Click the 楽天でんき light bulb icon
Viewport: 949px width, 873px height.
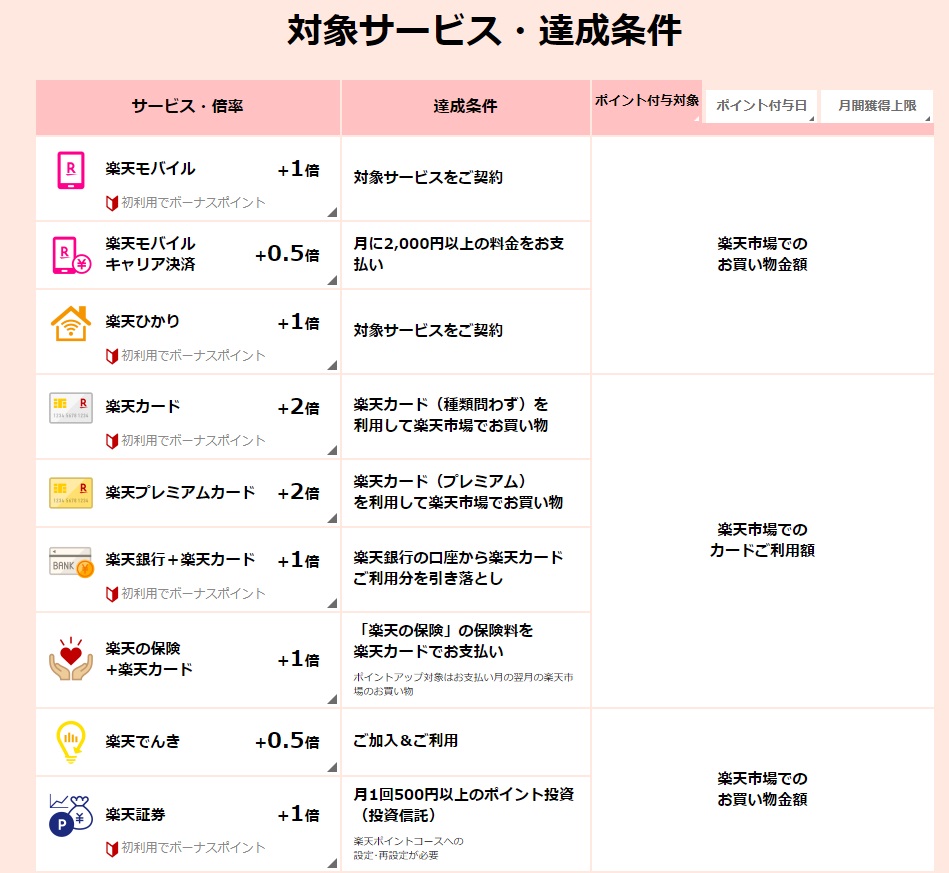point(71,741)
